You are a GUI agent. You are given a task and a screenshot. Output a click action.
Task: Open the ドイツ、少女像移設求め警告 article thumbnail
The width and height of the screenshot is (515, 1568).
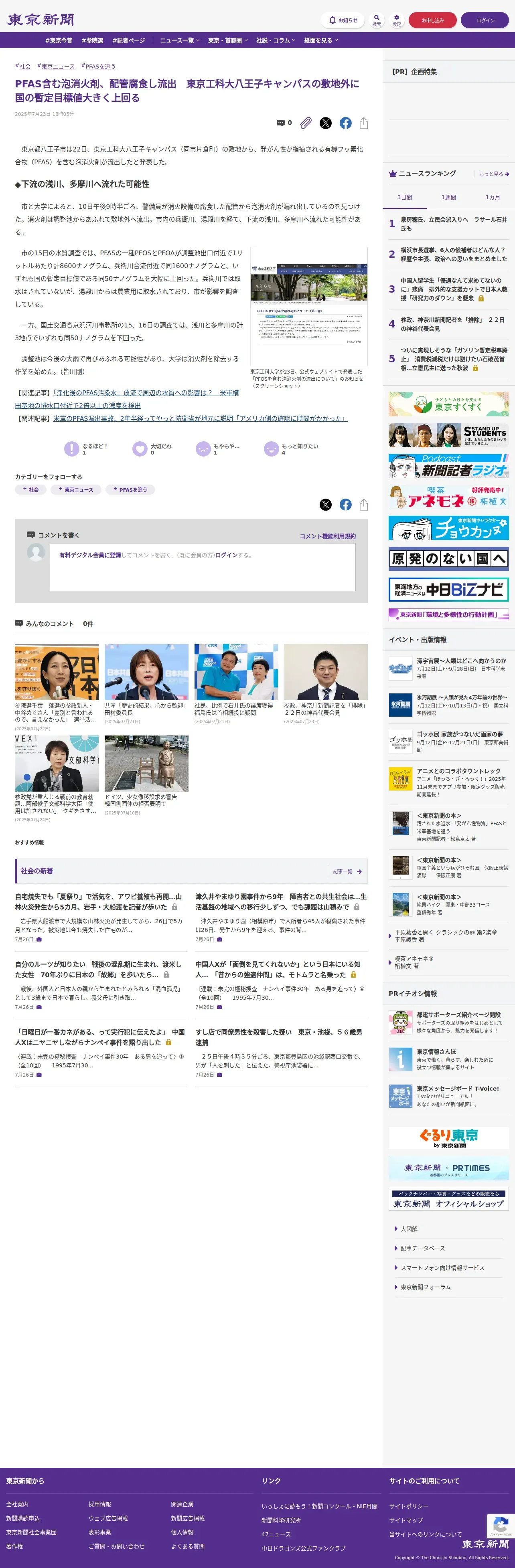[146, 763]
